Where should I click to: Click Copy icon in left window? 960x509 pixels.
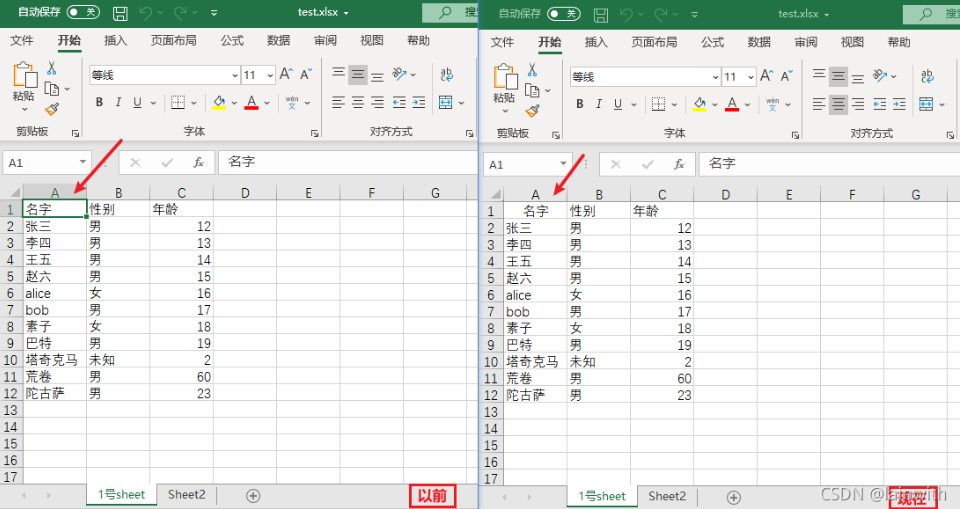(52, 89)
